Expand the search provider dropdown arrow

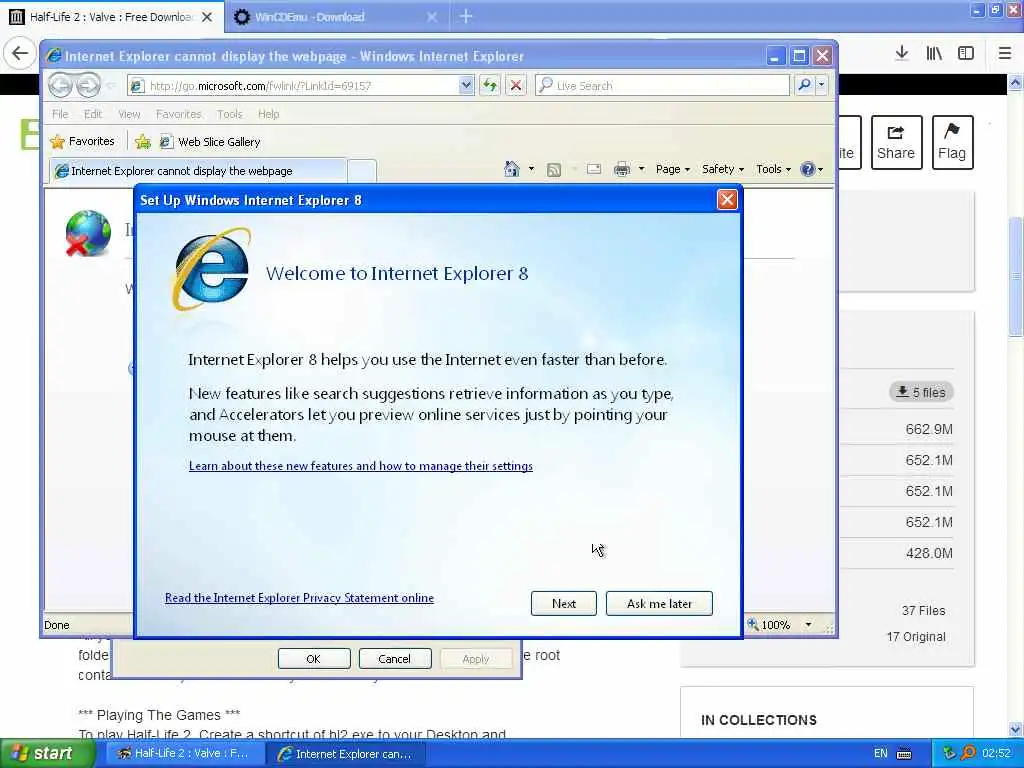click(x=822, y=86)
